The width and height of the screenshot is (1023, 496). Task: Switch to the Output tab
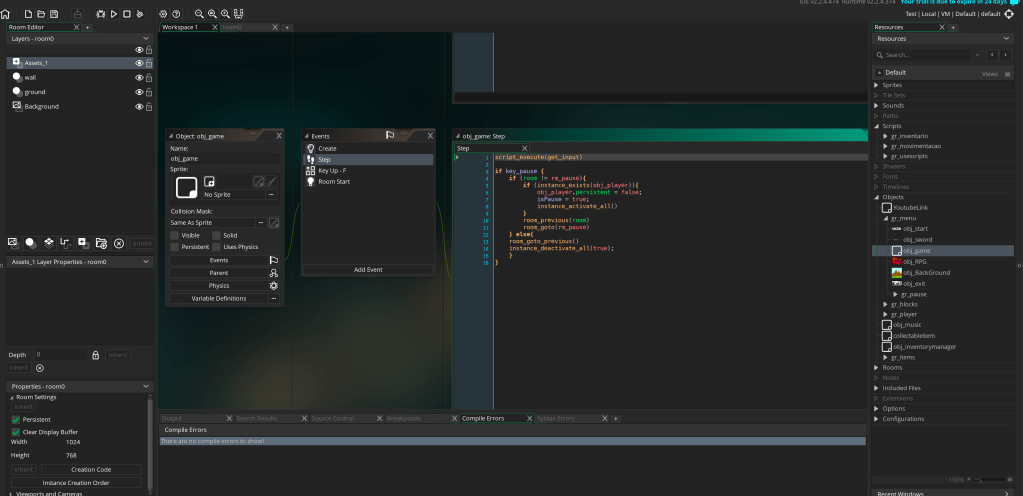point(172,418)
